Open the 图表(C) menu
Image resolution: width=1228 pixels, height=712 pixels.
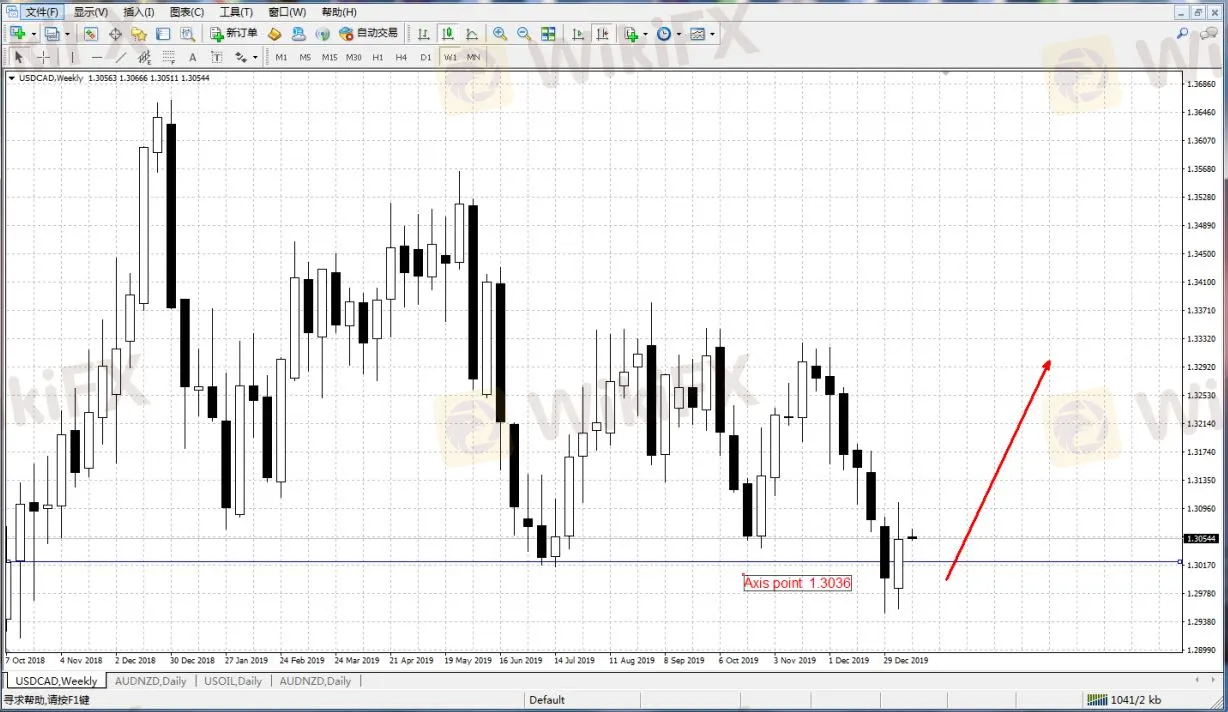pos(187,12)
